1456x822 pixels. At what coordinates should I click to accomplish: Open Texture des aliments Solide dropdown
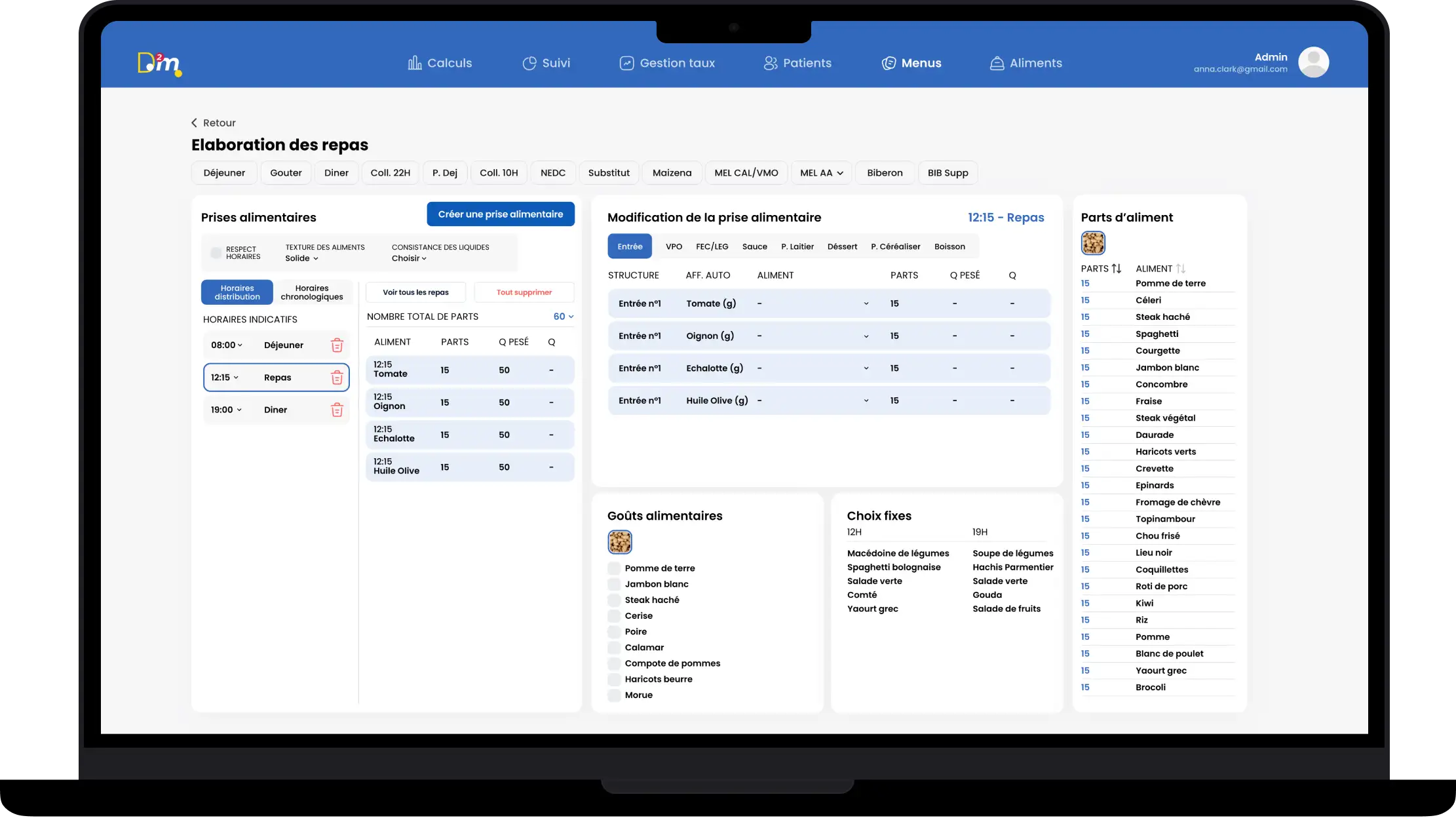point(301,258)
